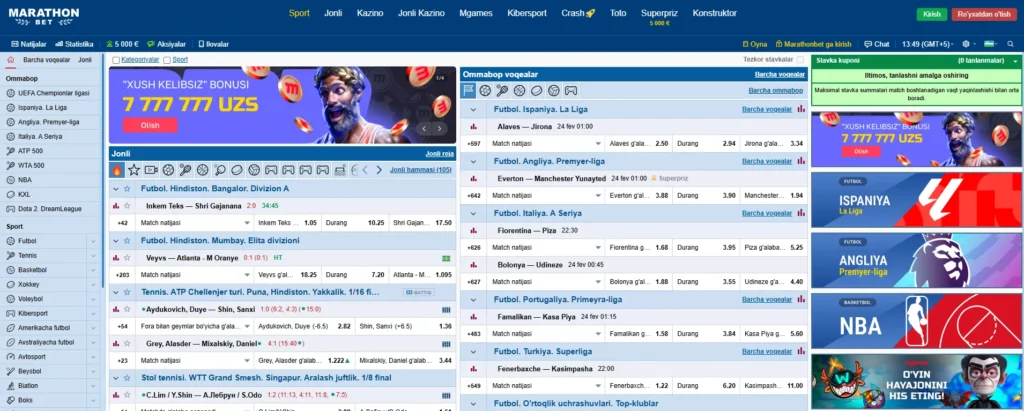Image resolution: width=1024 pixels, height=411 pixels.
Task: Open the Crash game menu item
Action: click(x=578, y=13)
